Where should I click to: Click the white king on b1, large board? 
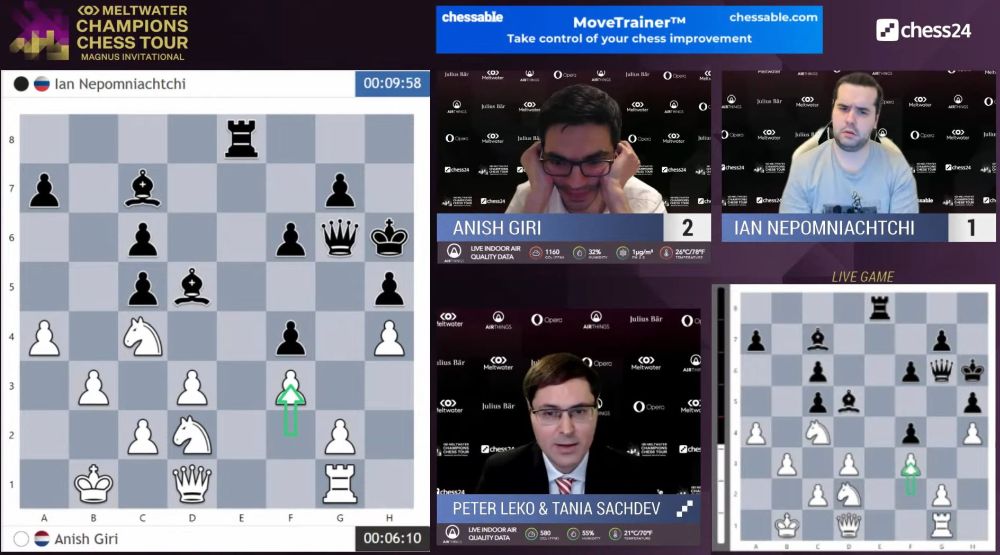94,485
